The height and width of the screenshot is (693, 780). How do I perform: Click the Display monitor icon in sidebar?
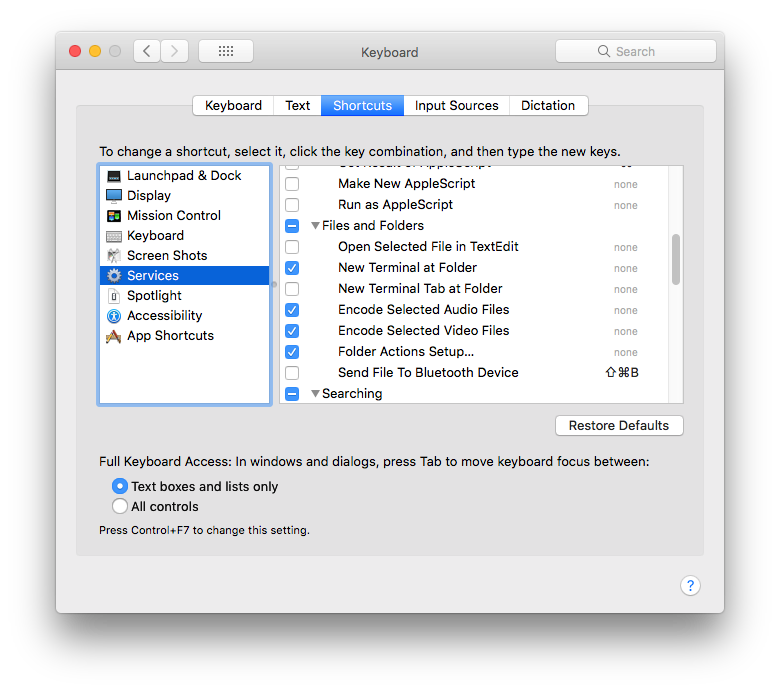coord(114,196)
